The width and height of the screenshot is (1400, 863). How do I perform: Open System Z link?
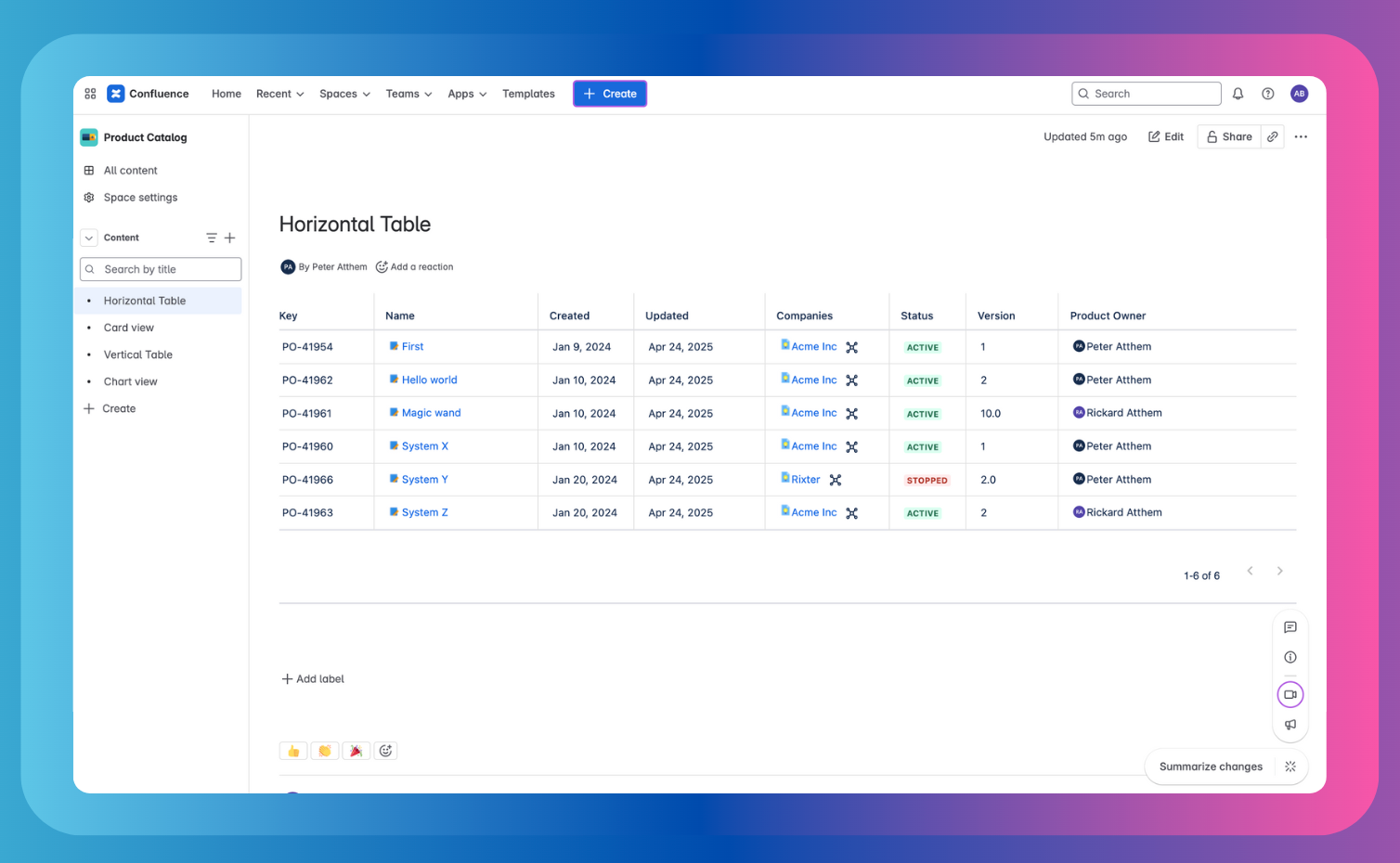pos(424,512)
